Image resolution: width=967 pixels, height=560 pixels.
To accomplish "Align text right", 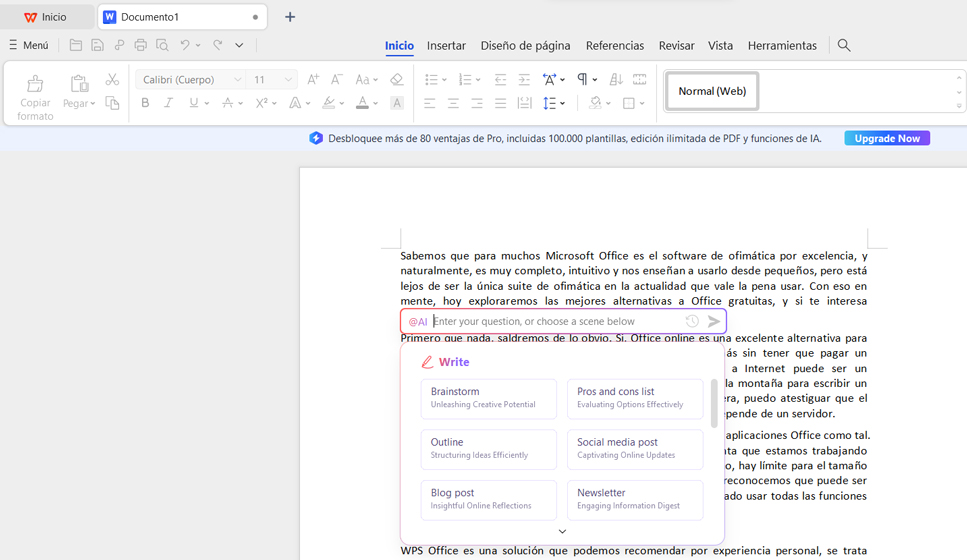I will pos(477,103).
